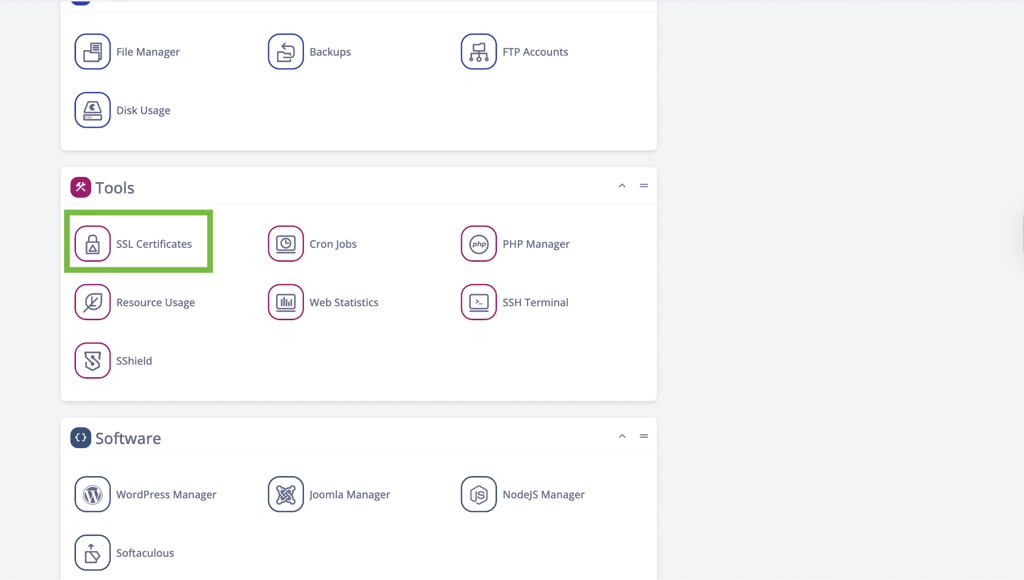Open the SShield icon
The height and width of the screenshot is (580, 1024).
[92, 361]
